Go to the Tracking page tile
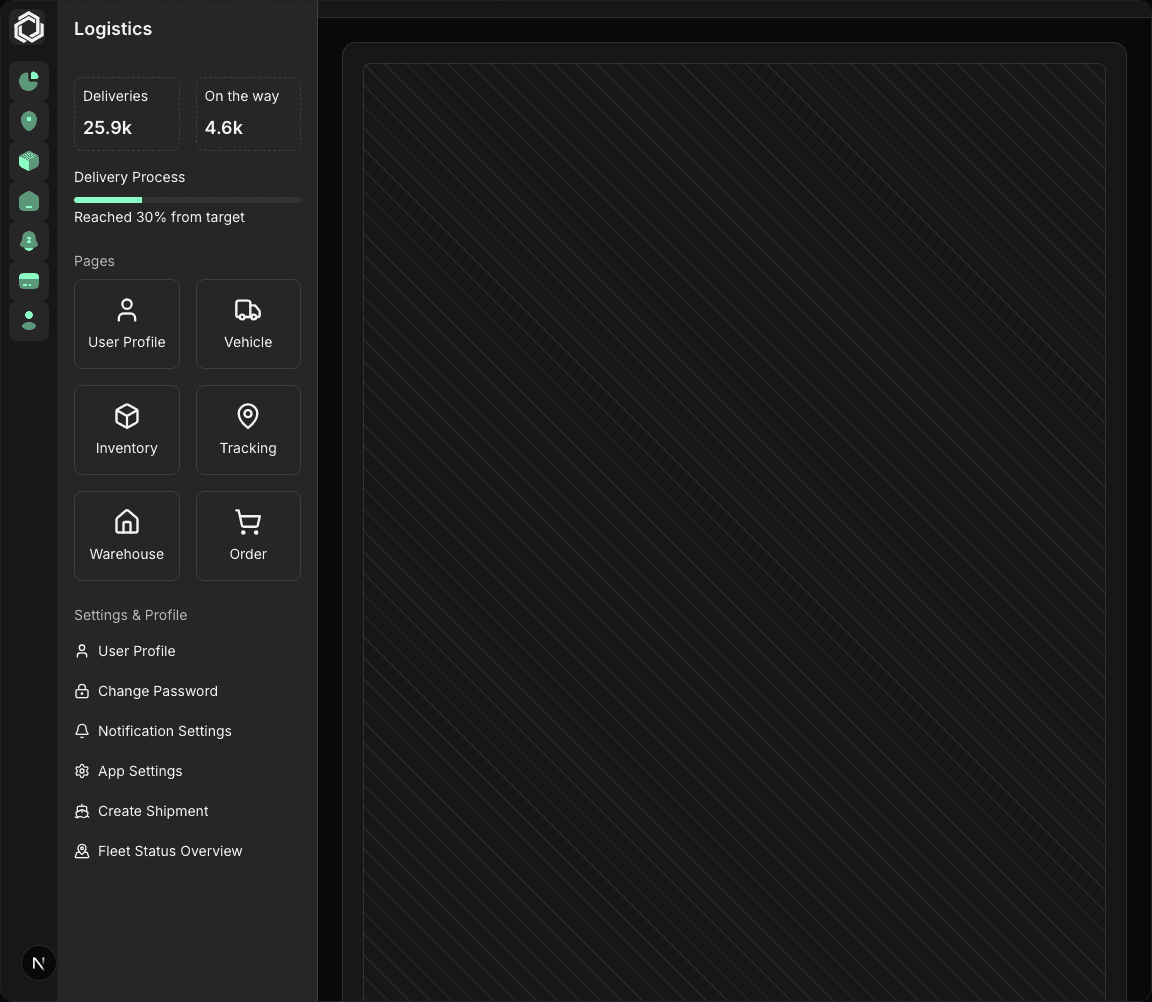The width and height of the screenshot is (1152, 1002). [248, 430]
